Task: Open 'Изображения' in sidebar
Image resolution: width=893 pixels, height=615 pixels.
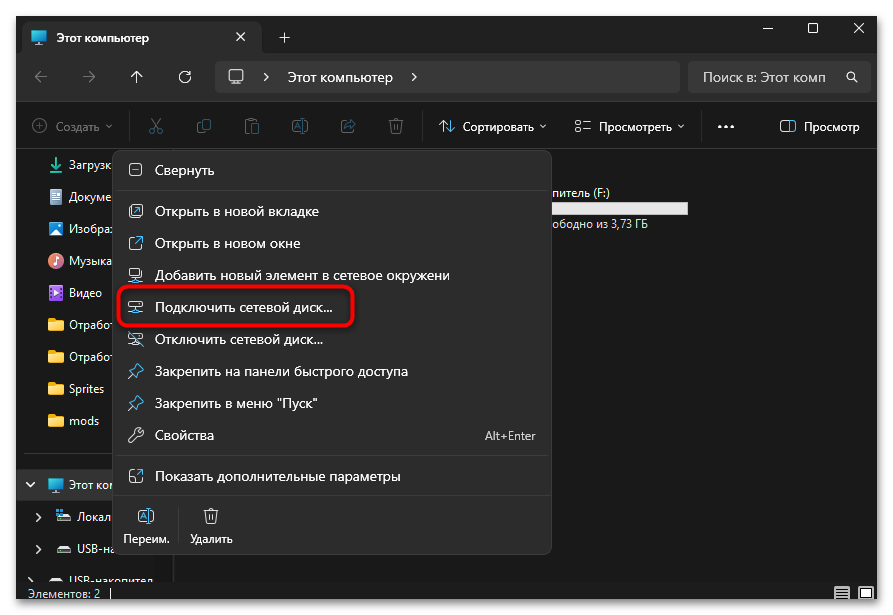Action: click(x=80, y=229)
